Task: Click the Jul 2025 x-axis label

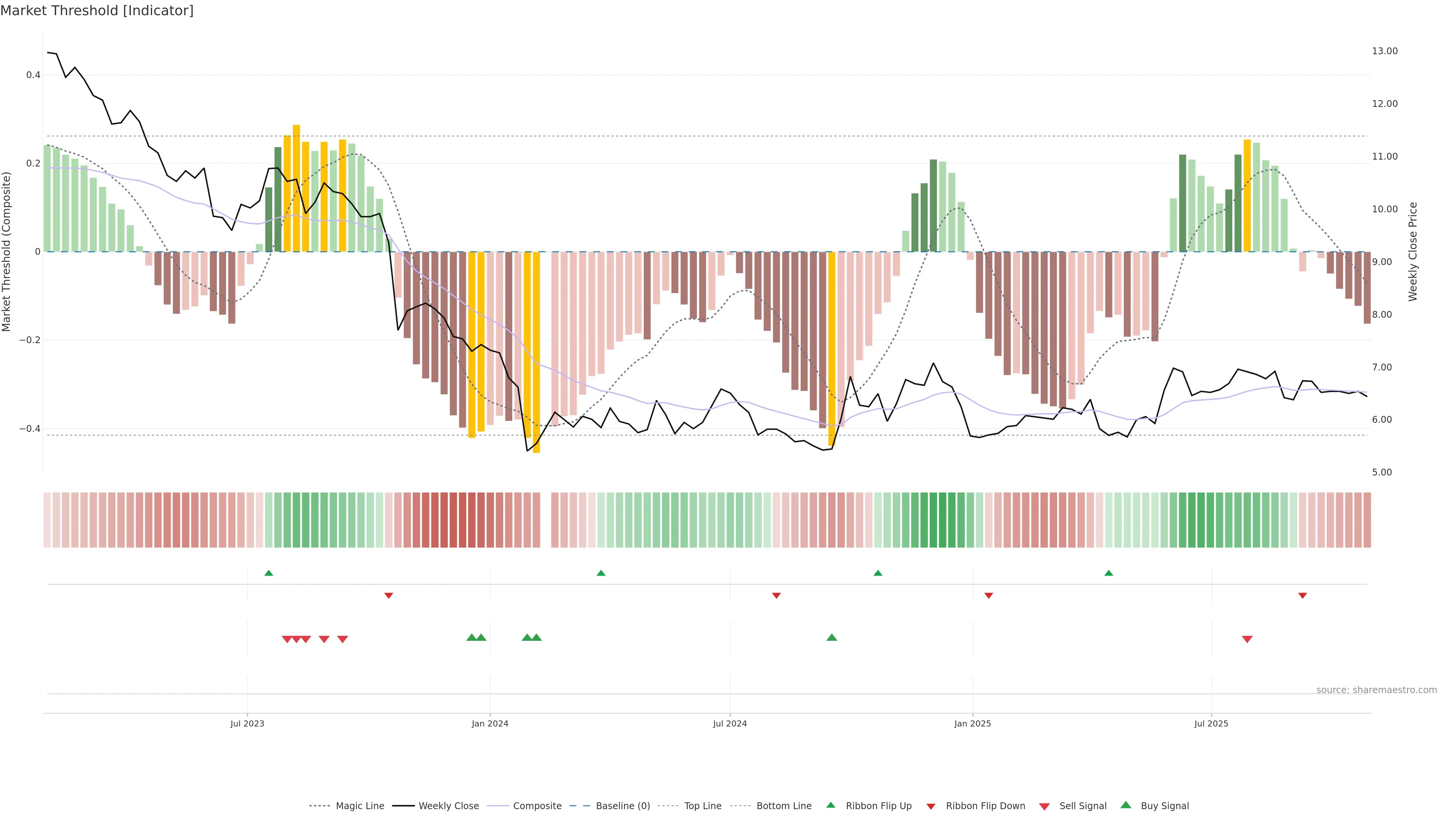Action: click(1211, 723)
